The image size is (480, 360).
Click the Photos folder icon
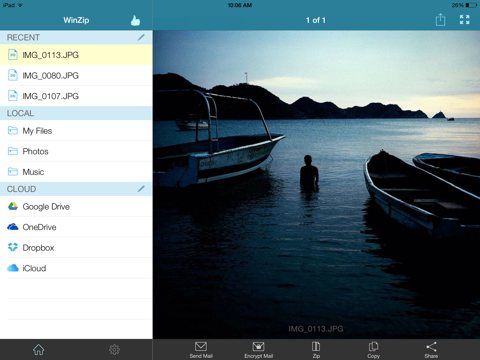13,151
